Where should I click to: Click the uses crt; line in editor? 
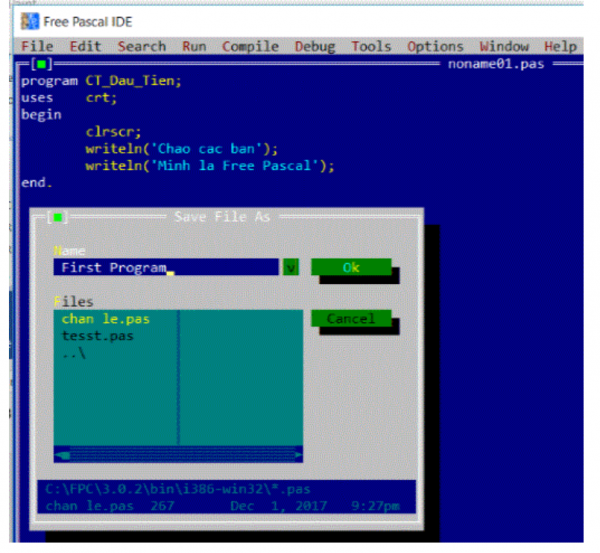[69, 98]
